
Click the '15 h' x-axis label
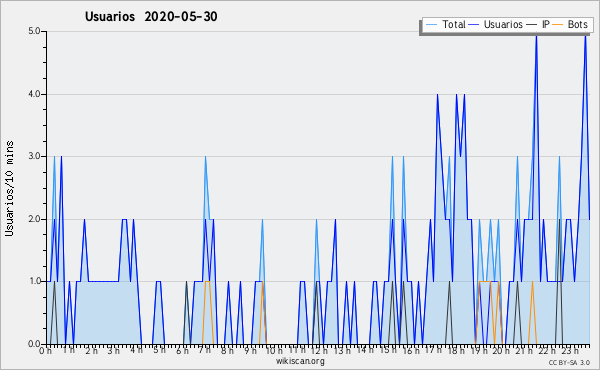tap(388, 350)
